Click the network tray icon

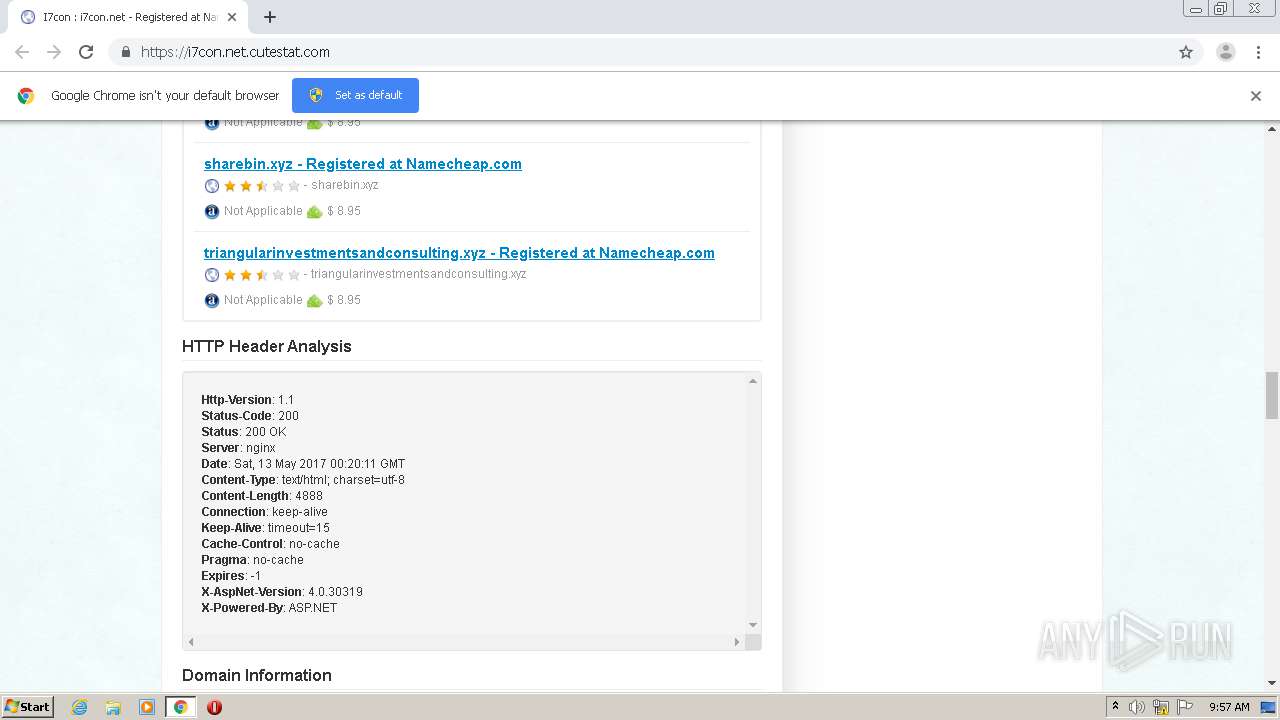pos(1161,707)
